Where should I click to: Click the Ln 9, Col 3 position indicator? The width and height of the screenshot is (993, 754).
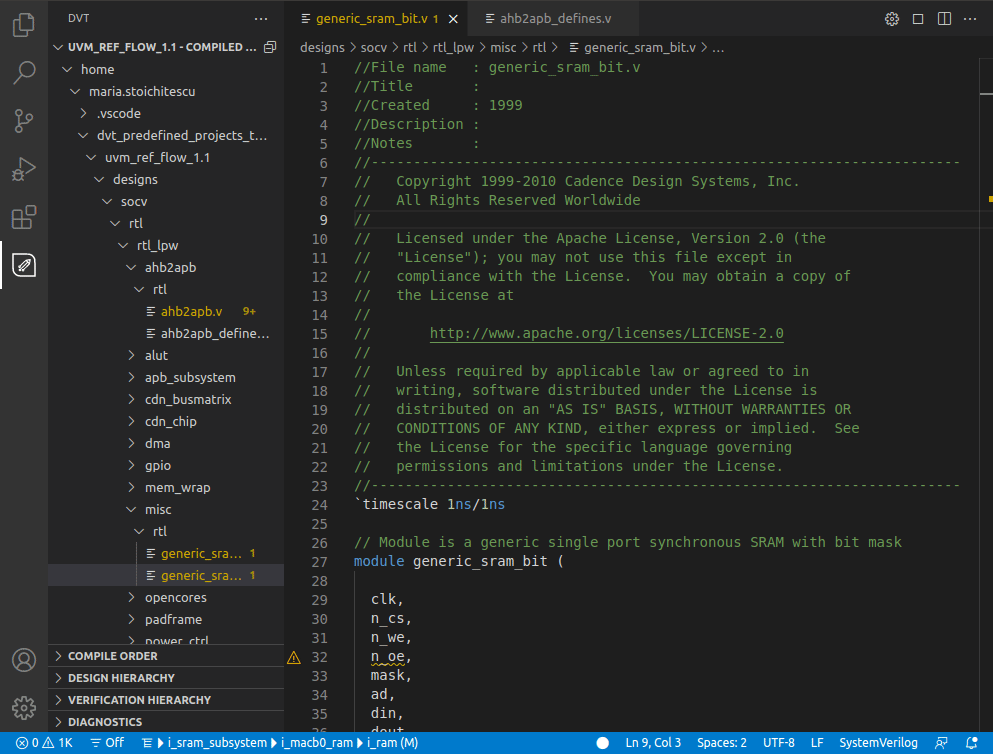653,743
